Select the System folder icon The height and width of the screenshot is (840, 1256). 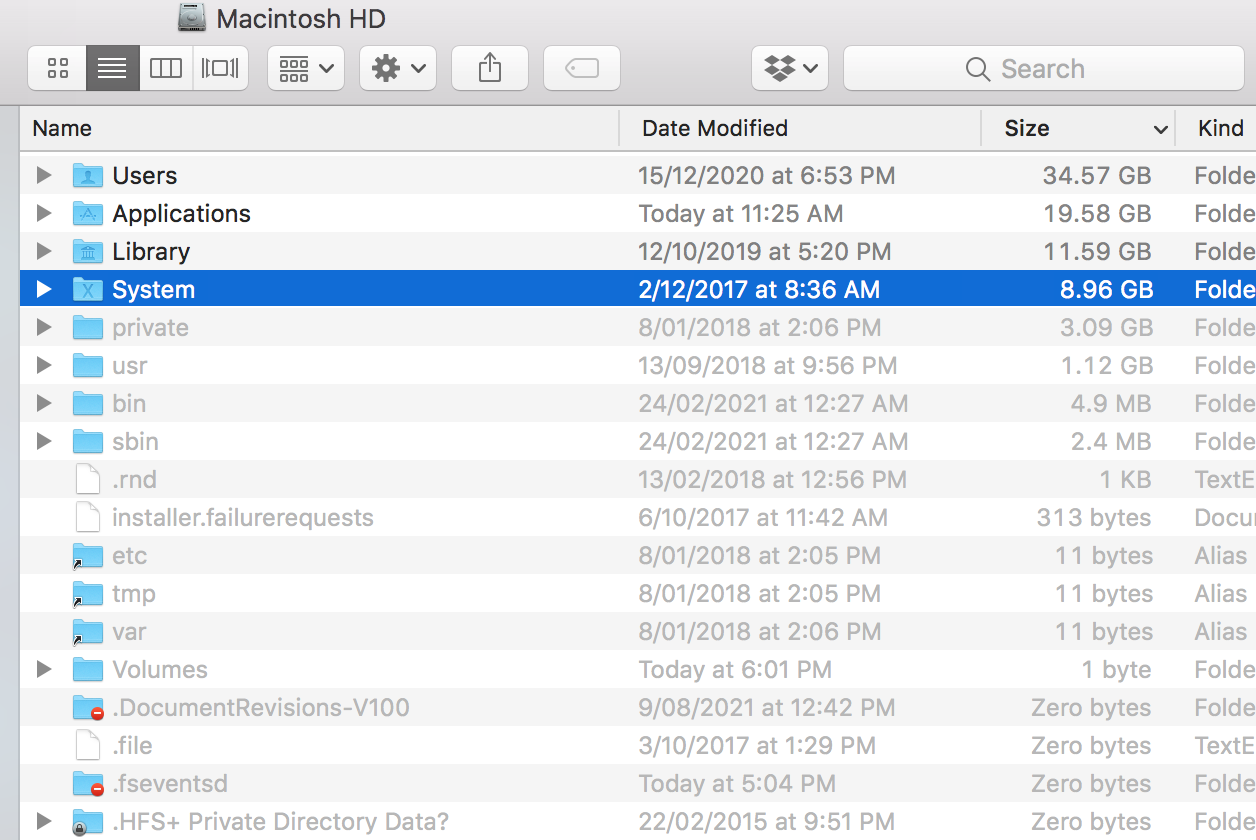pyautogui.click(x=88, y=290)
